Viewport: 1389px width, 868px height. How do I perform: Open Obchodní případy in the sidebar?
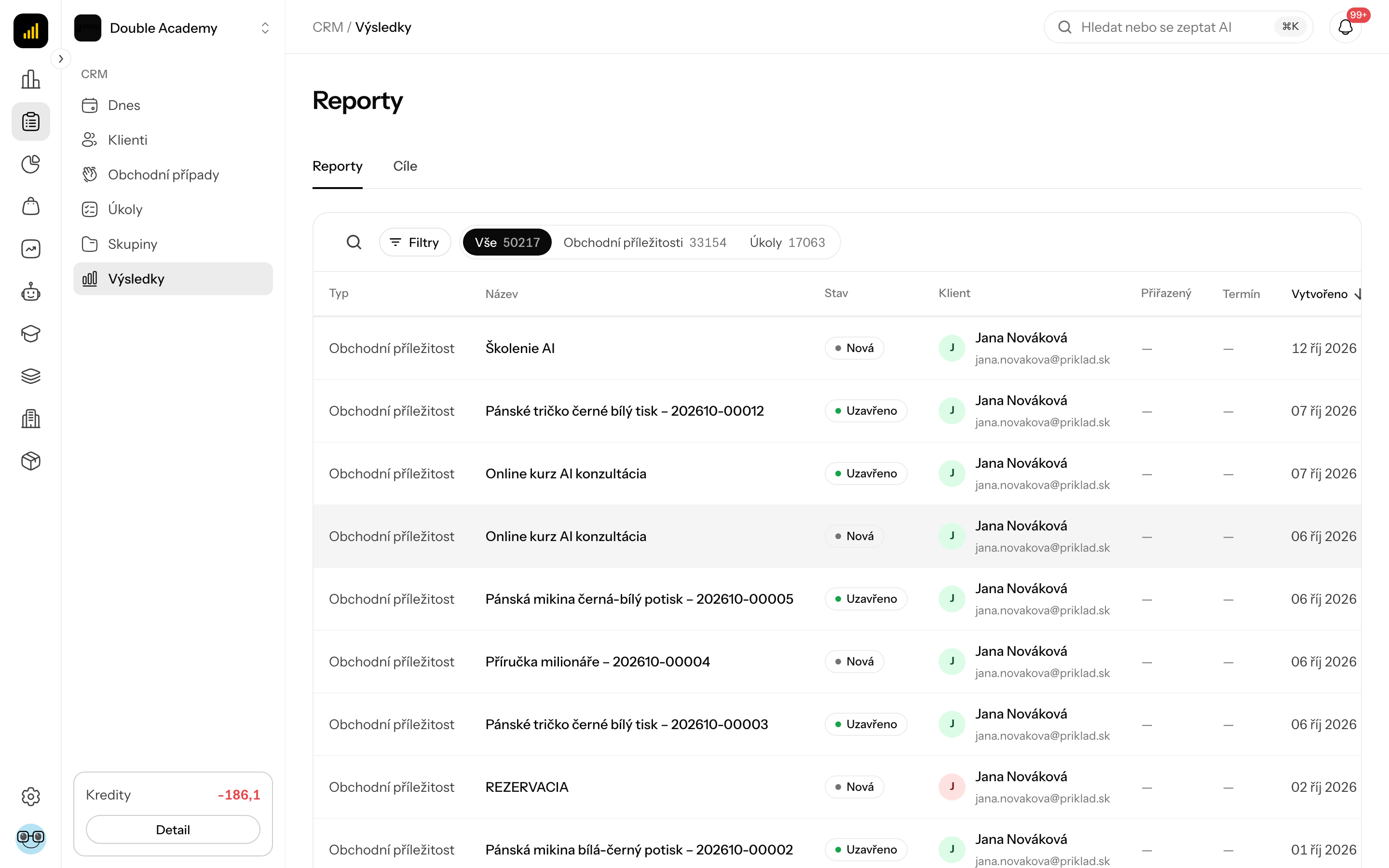tap(173, 175)
